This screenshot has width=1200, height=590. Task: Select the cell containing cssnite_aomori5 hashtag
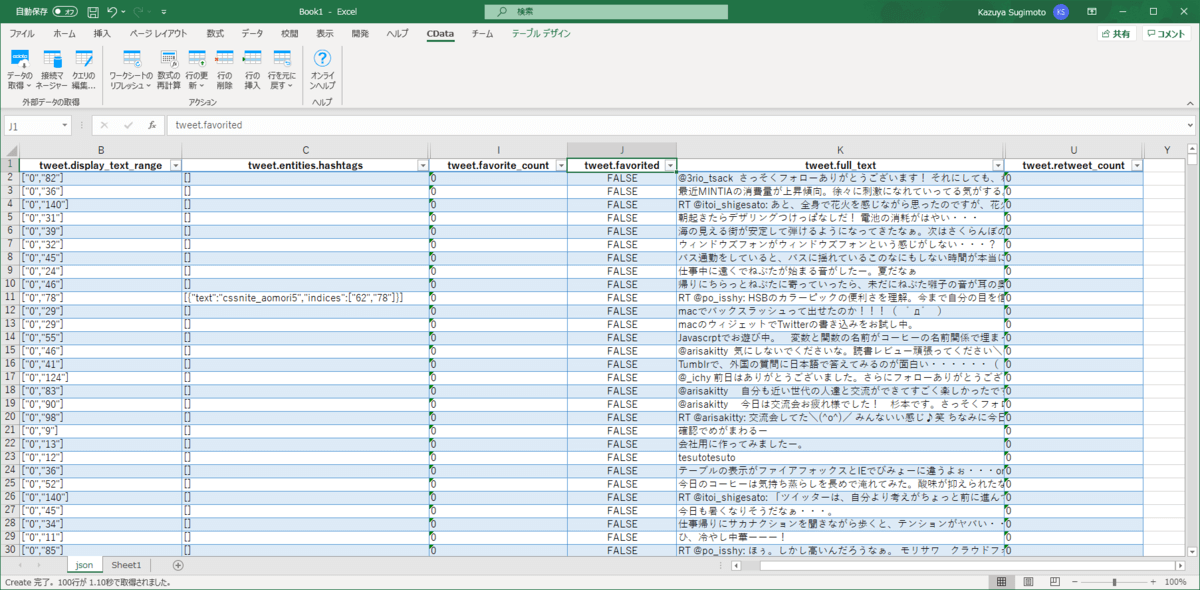pos(305,298)
